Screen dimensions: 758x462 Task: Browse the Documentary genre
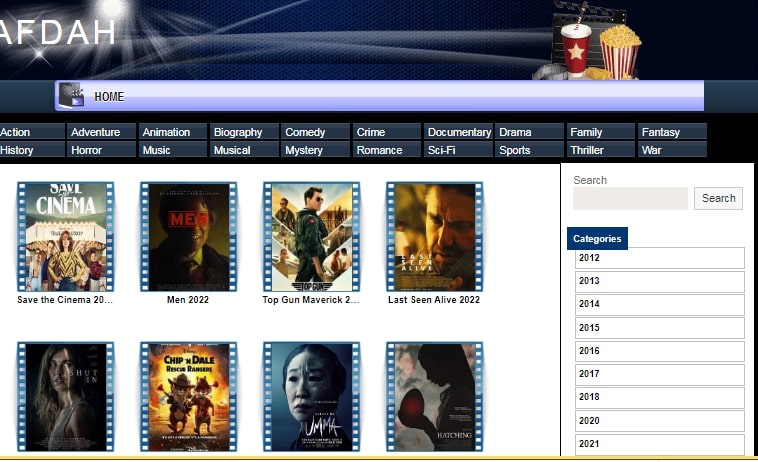tap(458, 132)
